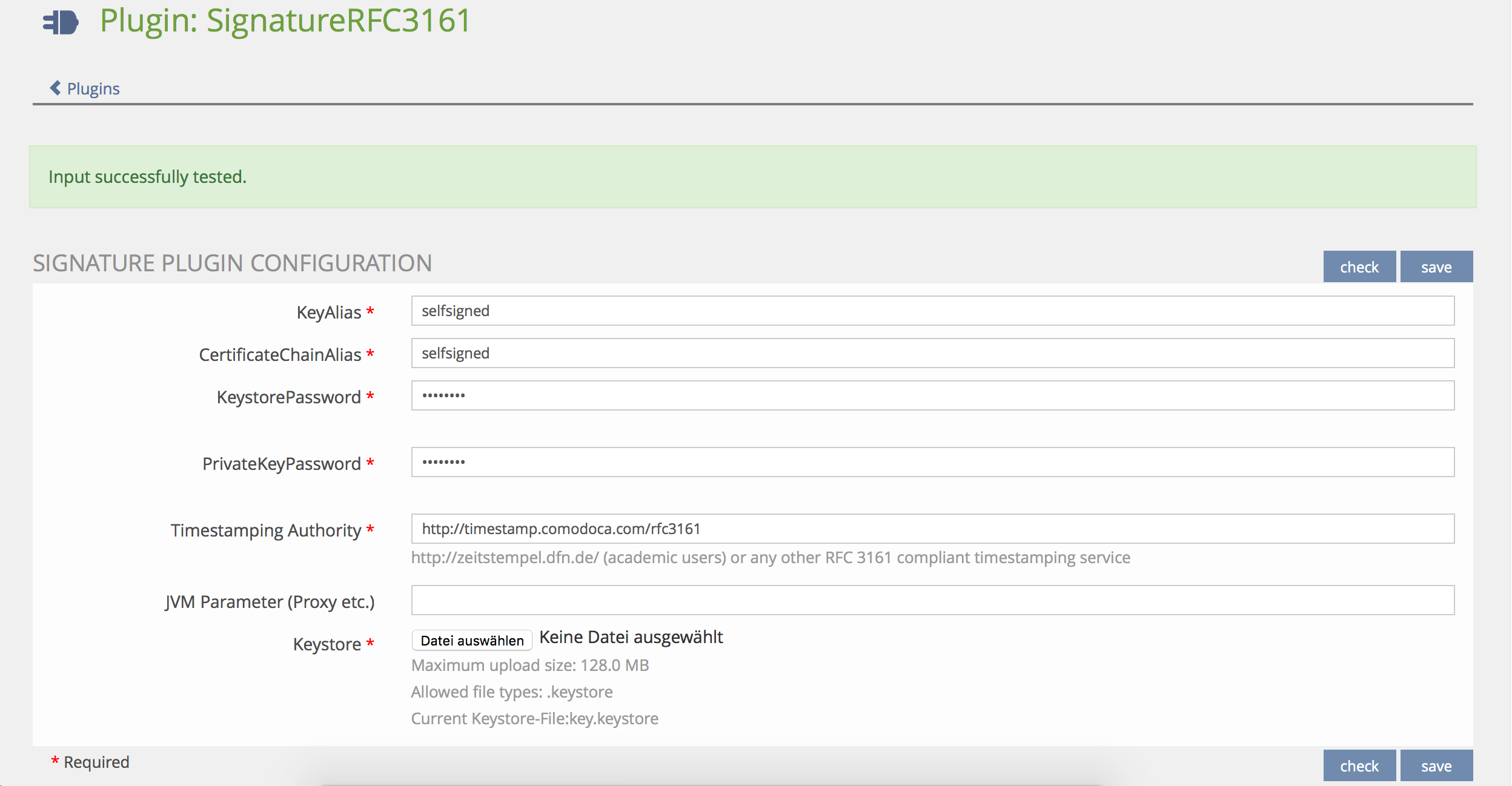This screenshot has height=786, width=1512.
Task: Click the Keine Datei ausgewählt label
Action: [x=631, y=638]
